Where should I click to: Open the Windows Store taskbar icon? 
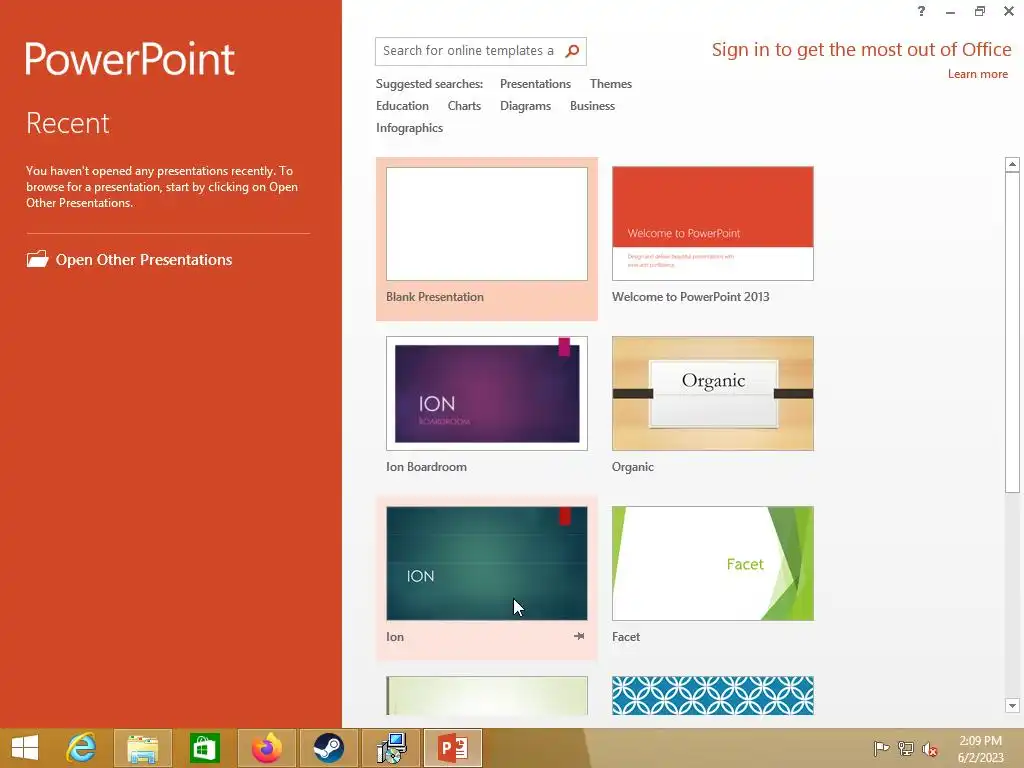[204, 748]
